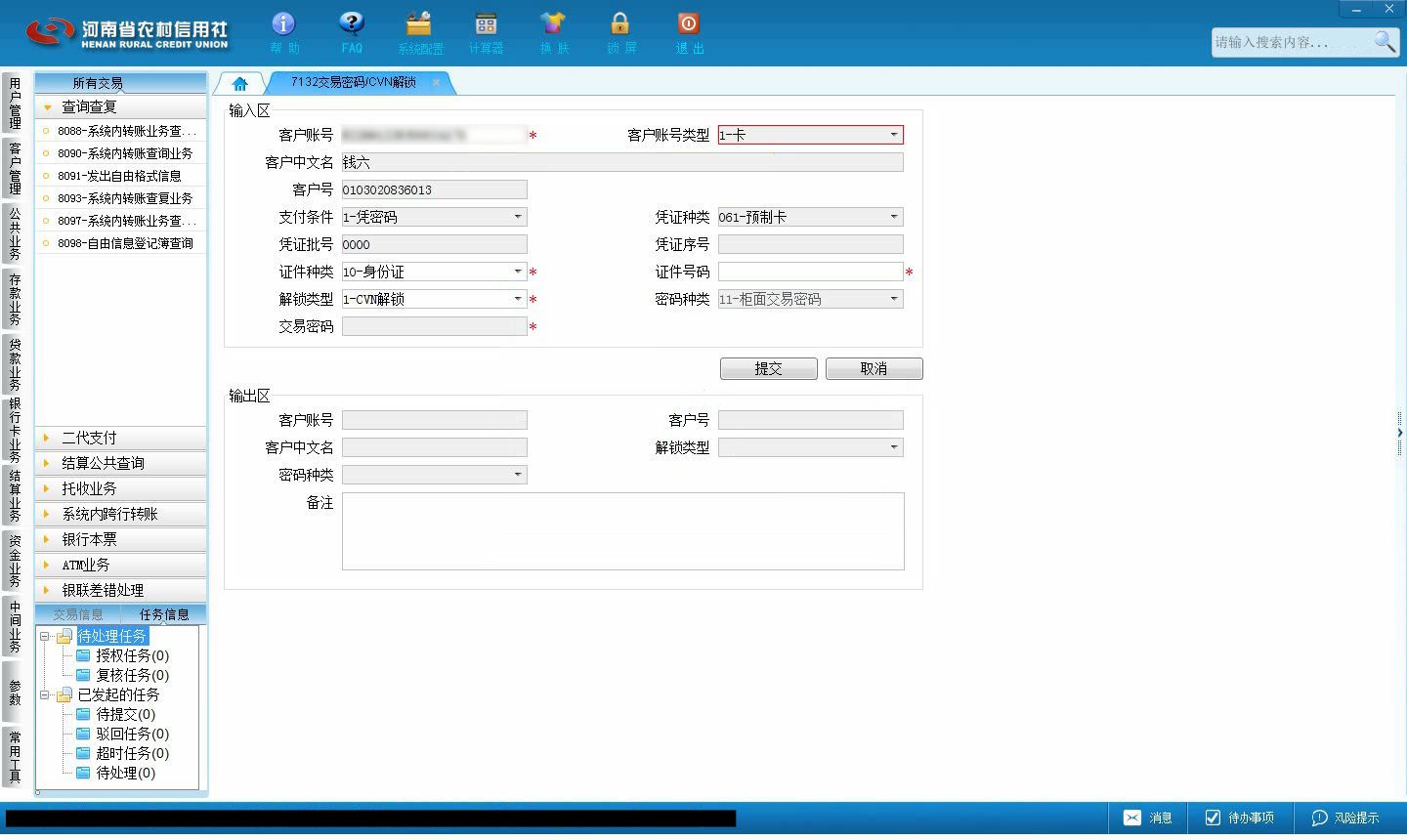
Task: Open 8088-系统内转账业务查 transaction
Action: (121, 131)
